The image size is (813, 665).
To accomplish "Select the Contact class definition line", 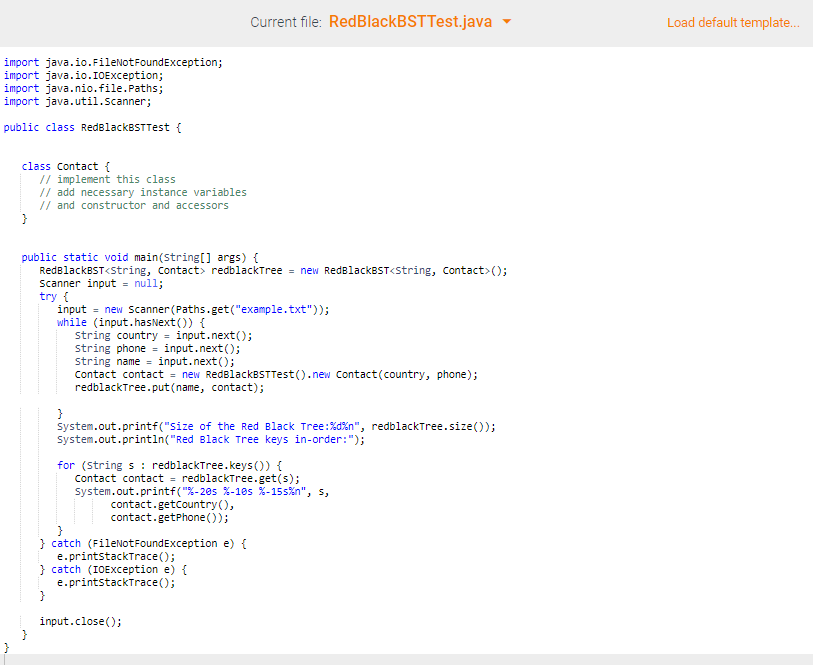I will tap(57, 166).
